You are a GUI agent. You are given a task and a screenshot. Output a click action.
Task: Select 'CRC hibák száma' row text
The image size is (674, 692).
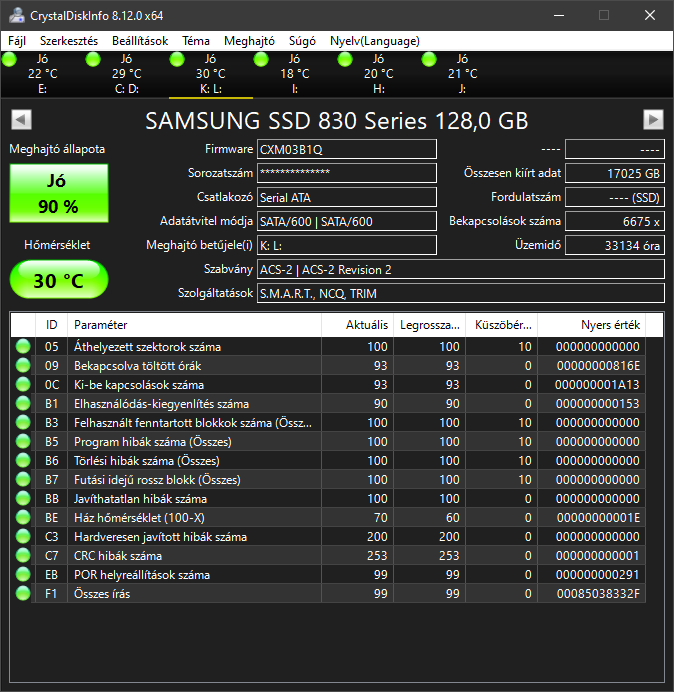pos(118,556)
